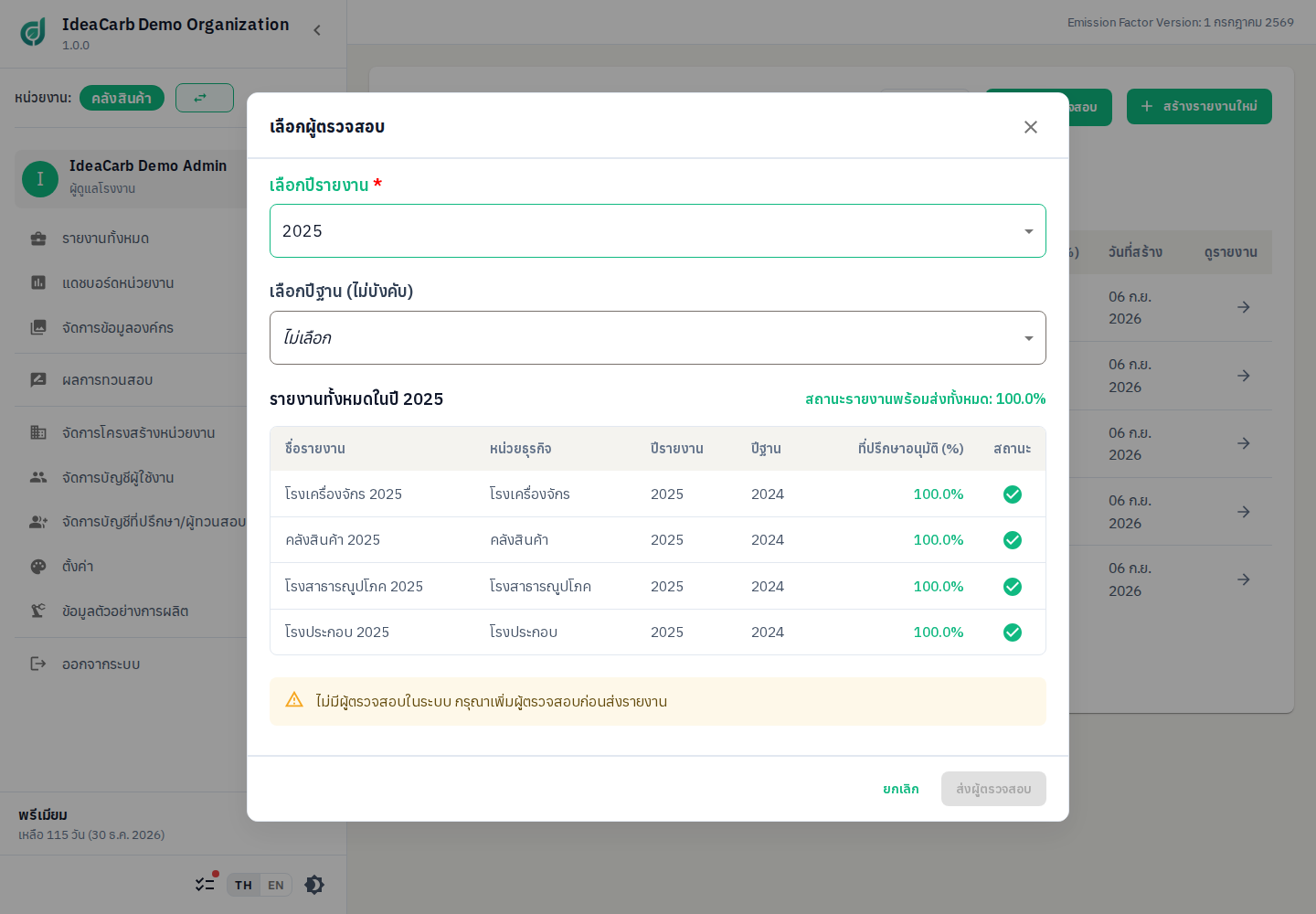
Task: Click the IdeaCarb leaf logo
Action: pyautogui.click(x=33, y=32)
